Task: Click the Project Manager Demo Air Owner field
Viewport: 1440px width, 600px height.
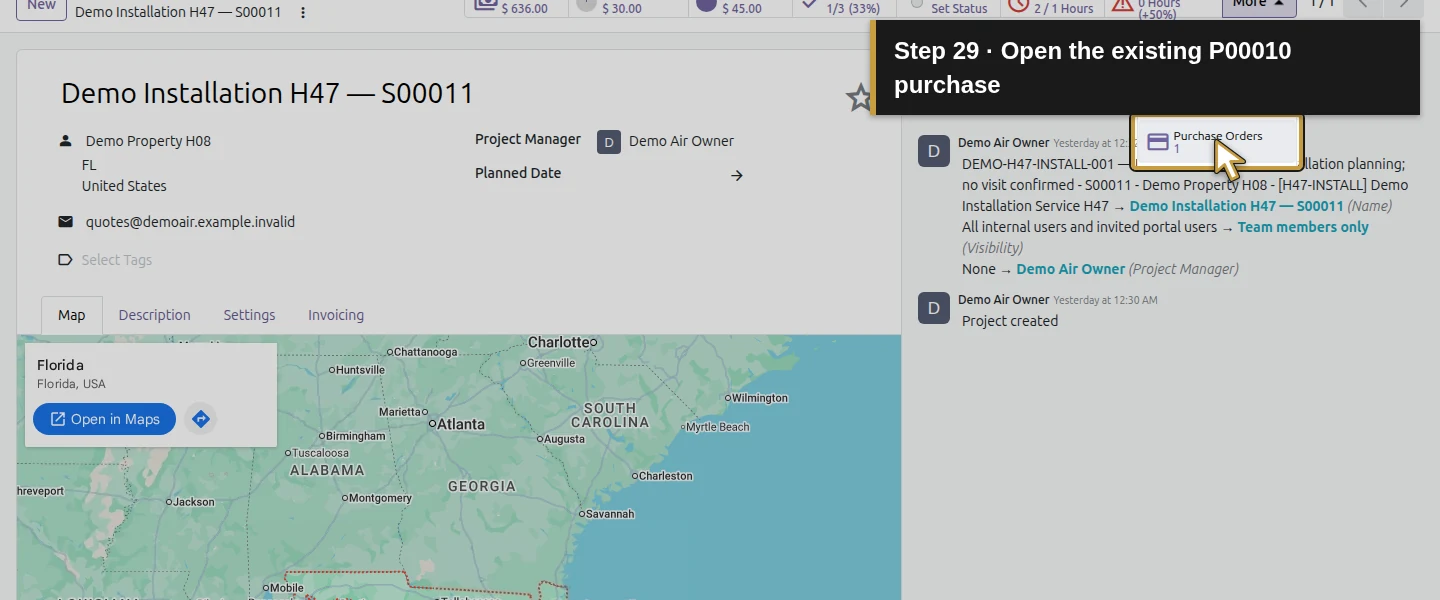Action: coord(681,141)
